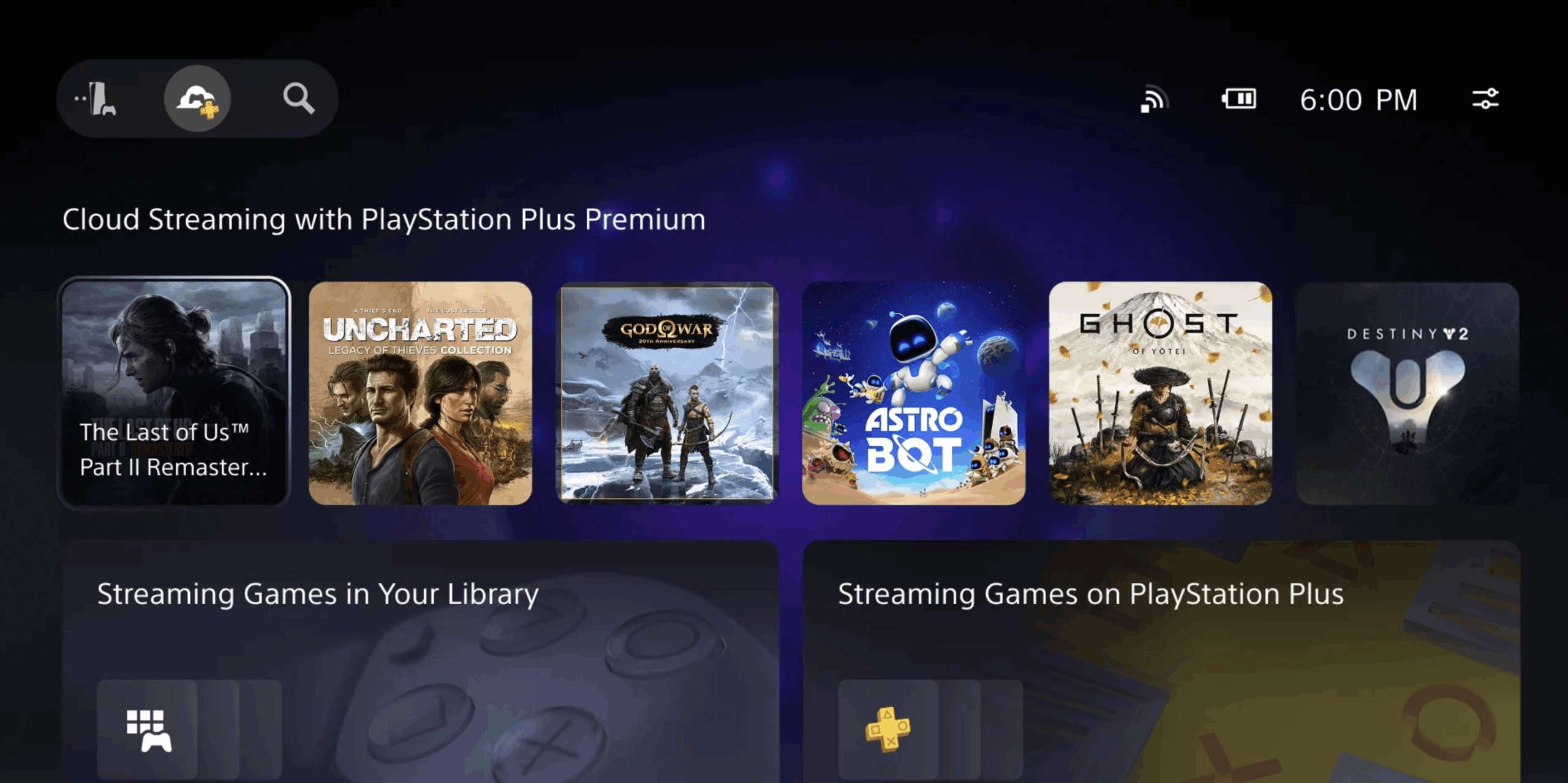Image resolution: width=1568 pixels, height=783 pixels.
Task: Open the search magnifying glass
Action: tap(298, 99)
